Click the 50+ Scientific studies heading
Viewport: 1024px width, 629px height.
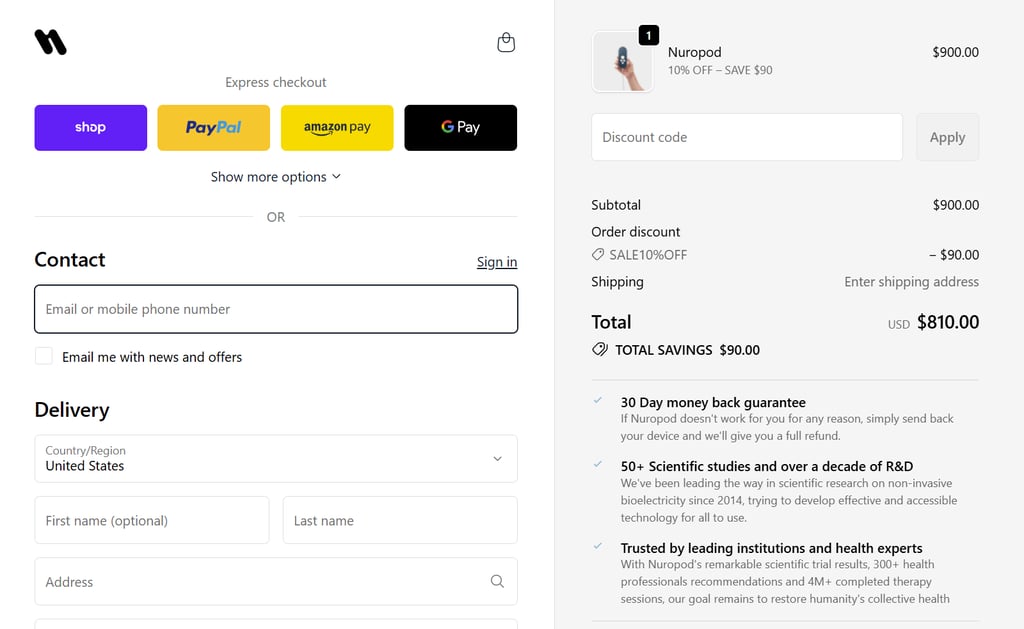pyautogui.click(x=767, y=466)
